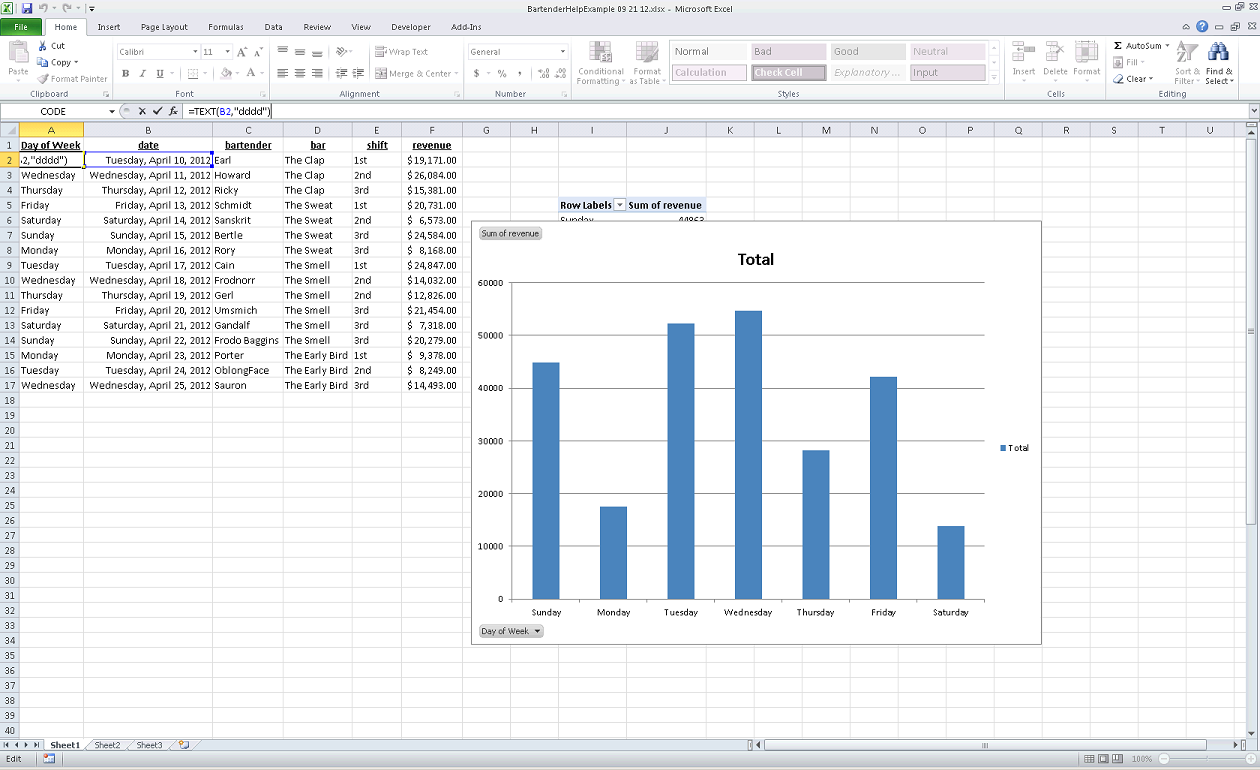Expand the formula bar with the chevron
The height and width of the screenshot is (770, 1260).
[1253, 111]
